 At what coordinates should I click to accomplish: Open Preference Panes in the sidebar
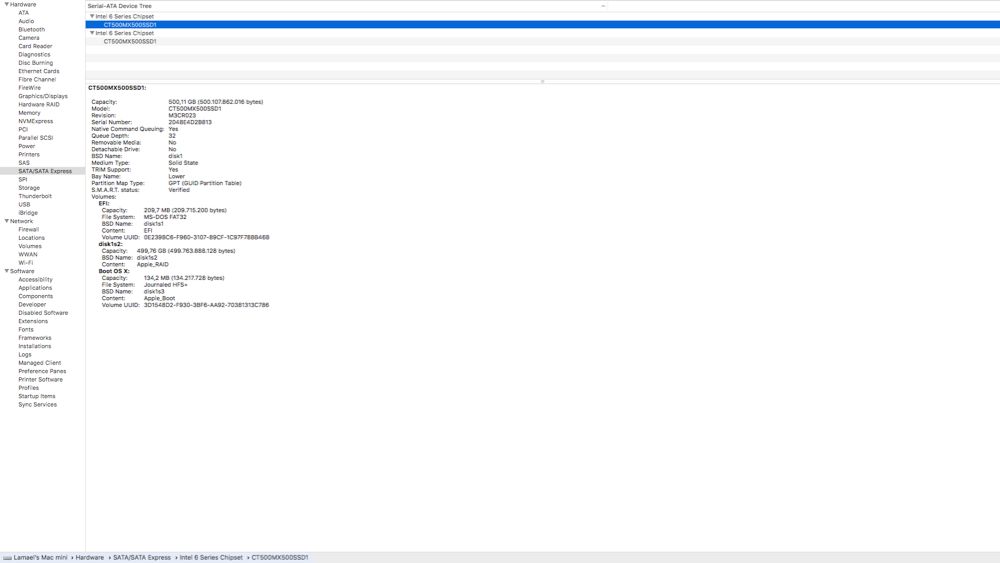(x=42, y=370)
